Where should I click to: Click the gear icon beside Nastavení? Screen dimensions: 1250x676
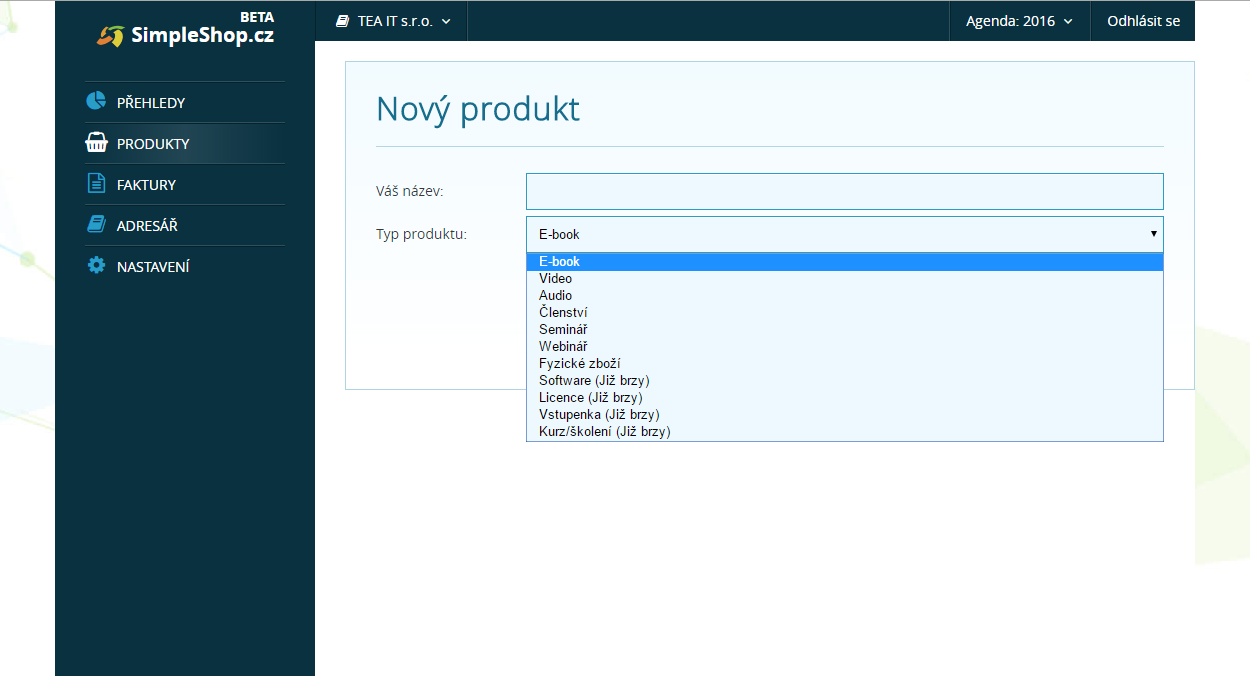pyautogui.click(x=96, y=266)
